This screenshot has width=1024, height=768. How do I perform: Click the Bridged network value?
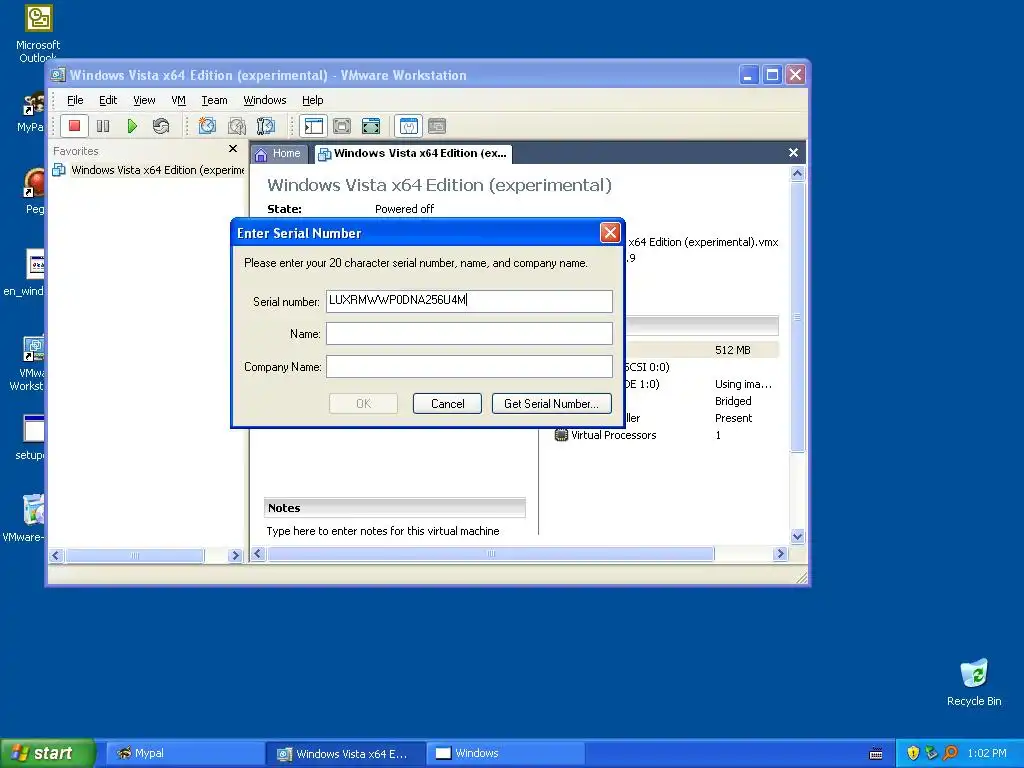pyautogui.click(x=733, y=401)
